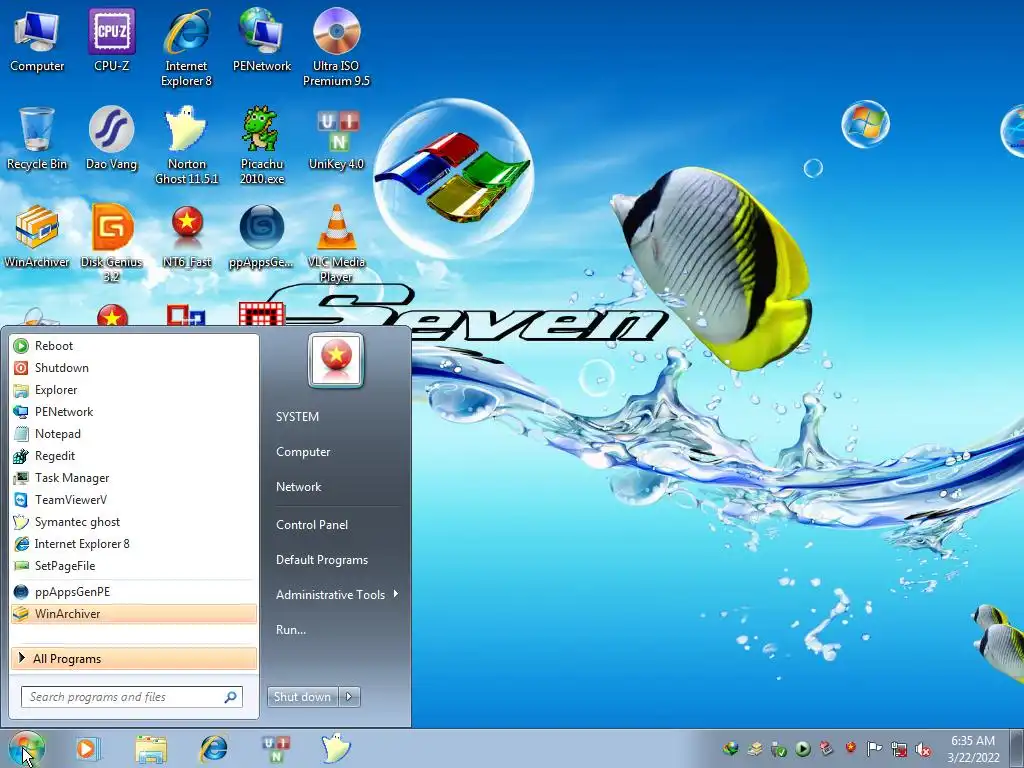Open Computer in Start menu right pane
Viewport: 1024px width, 768px height.
pyautogui.click(x=303, y=452)
